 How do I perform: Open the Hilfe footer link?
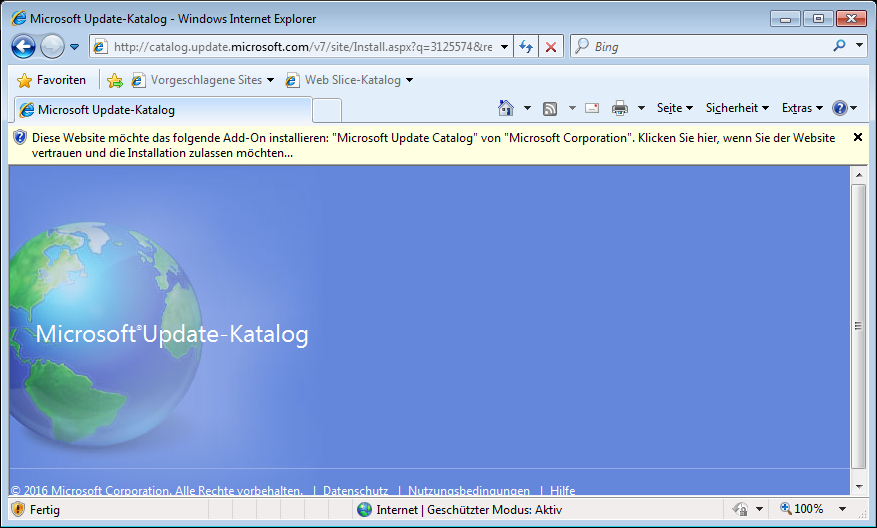(562, 491)
